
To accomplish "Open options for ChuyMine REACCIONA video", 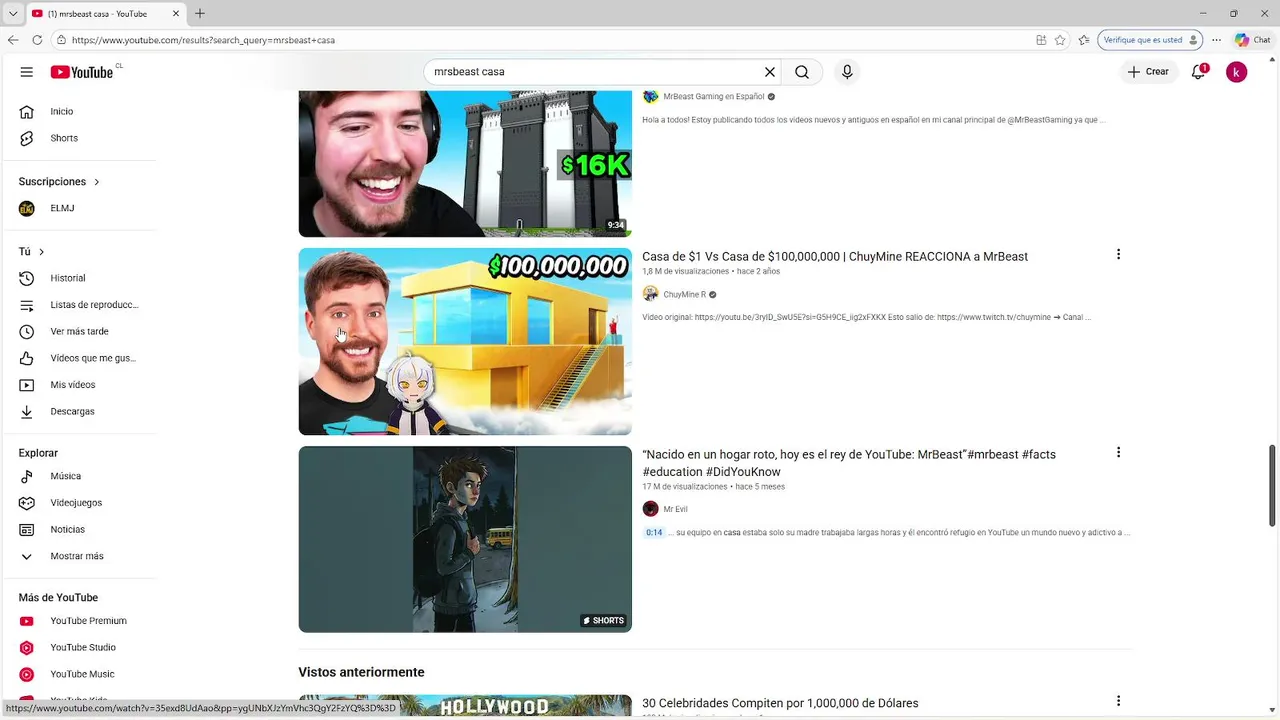I will [x=1118, y=255].
